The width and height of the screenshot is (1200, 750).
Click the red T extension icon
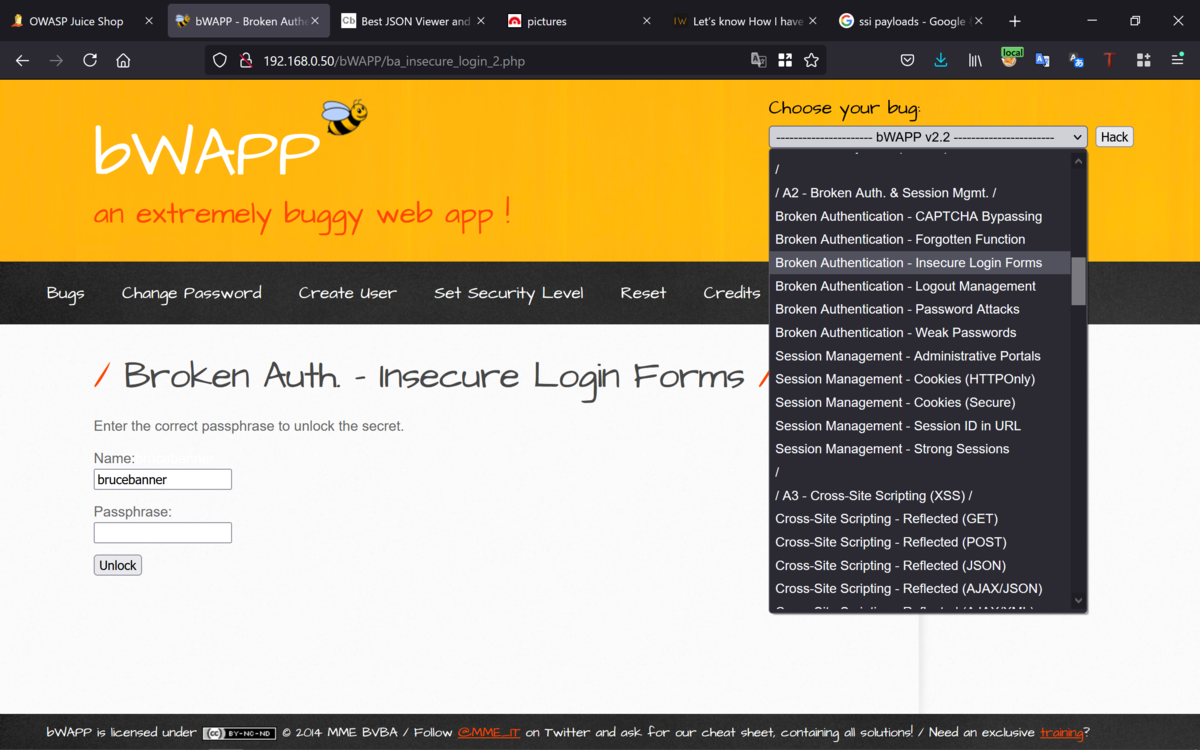pos(1109,60)
